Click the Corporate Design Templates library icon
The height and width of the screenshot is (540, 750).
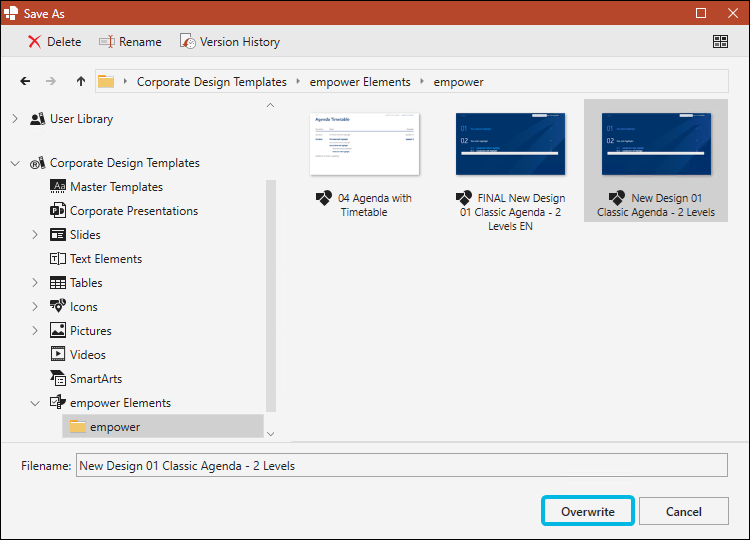tap(38, 163)
